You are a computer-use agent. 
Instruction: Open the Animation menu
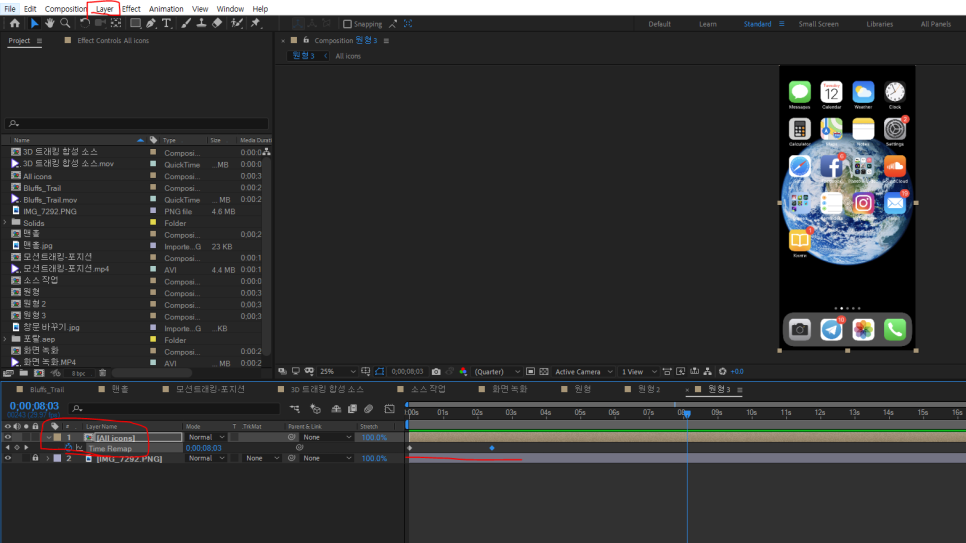(166, 9)
